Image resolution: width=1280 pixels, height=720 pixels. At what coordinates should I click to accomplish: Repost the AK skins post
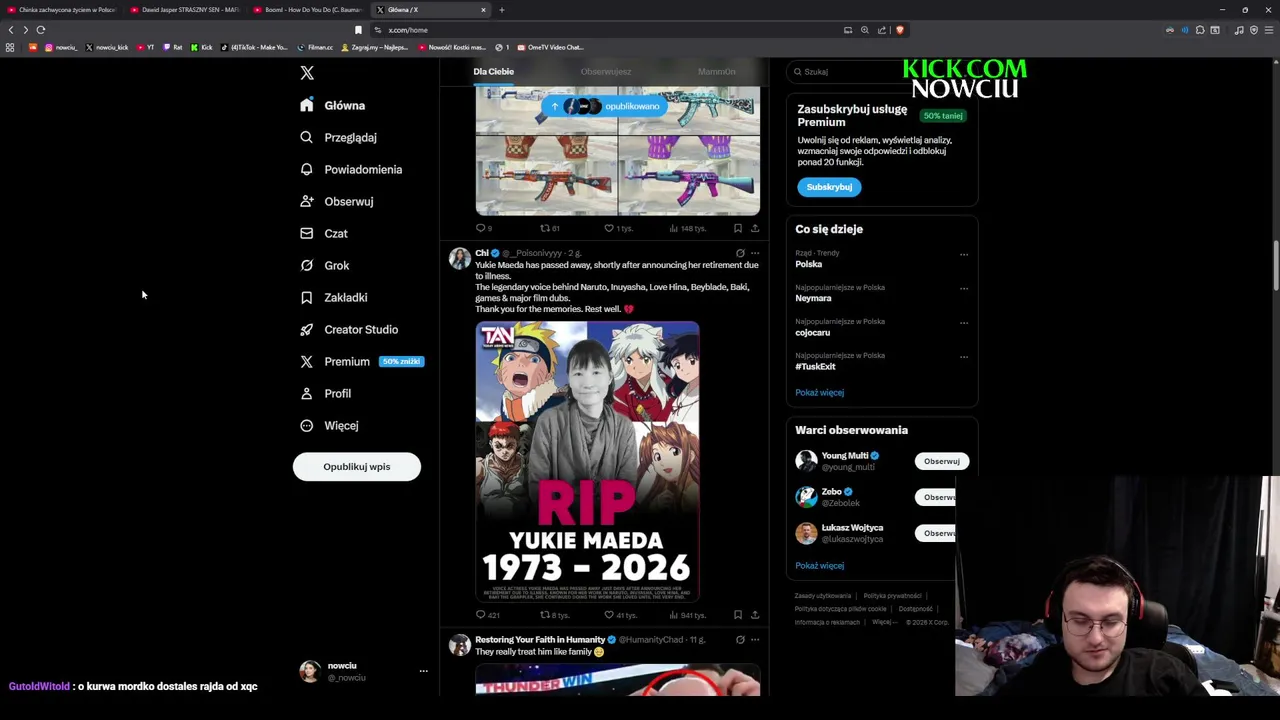(549, 228)
